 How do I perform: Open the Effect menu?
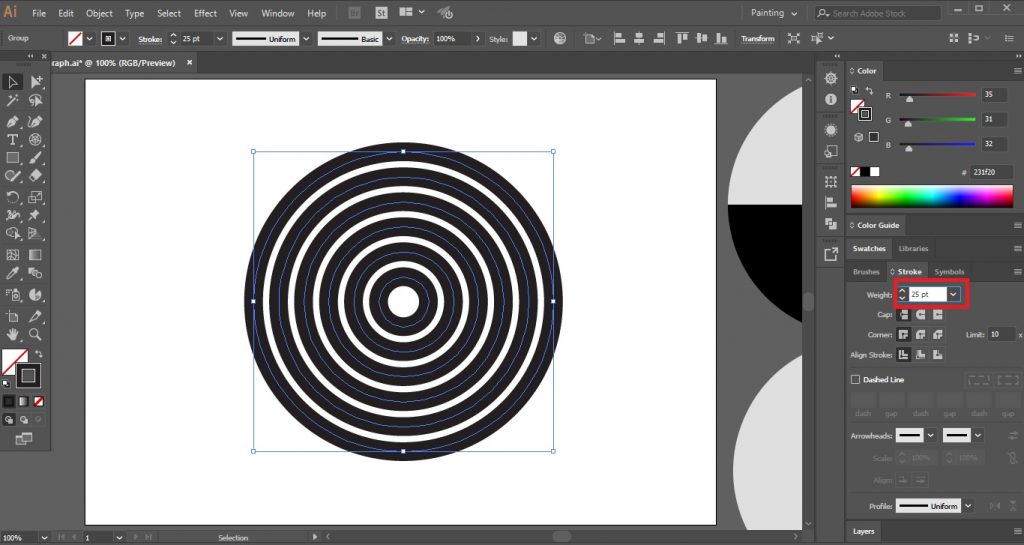click(x=205, y=13)
